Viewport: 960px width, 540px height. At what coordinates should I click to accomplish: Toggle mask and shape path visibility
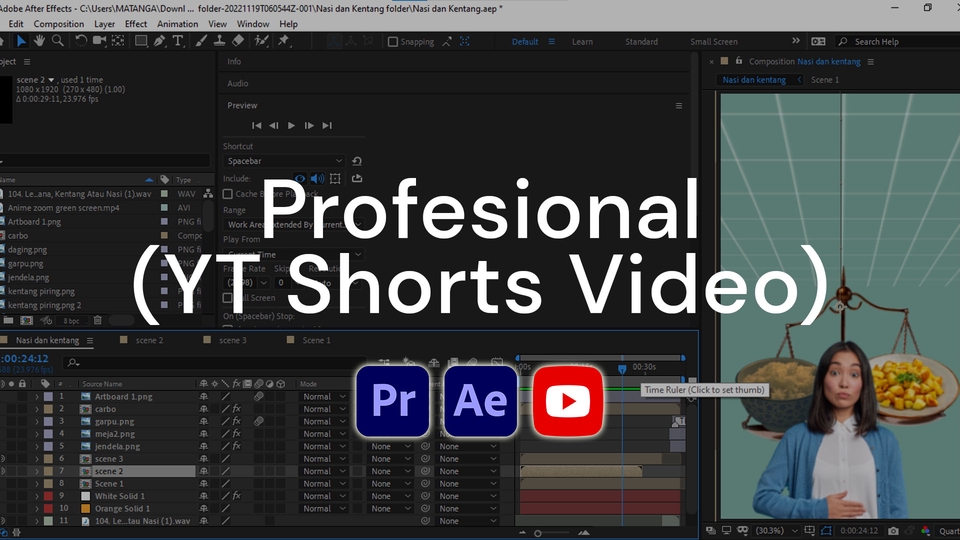click(x=827, y=531)
